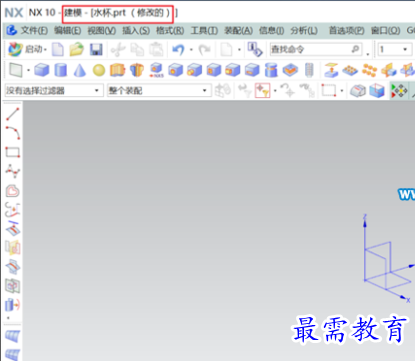Open the 窗口(O) menu

pos(385,31)
